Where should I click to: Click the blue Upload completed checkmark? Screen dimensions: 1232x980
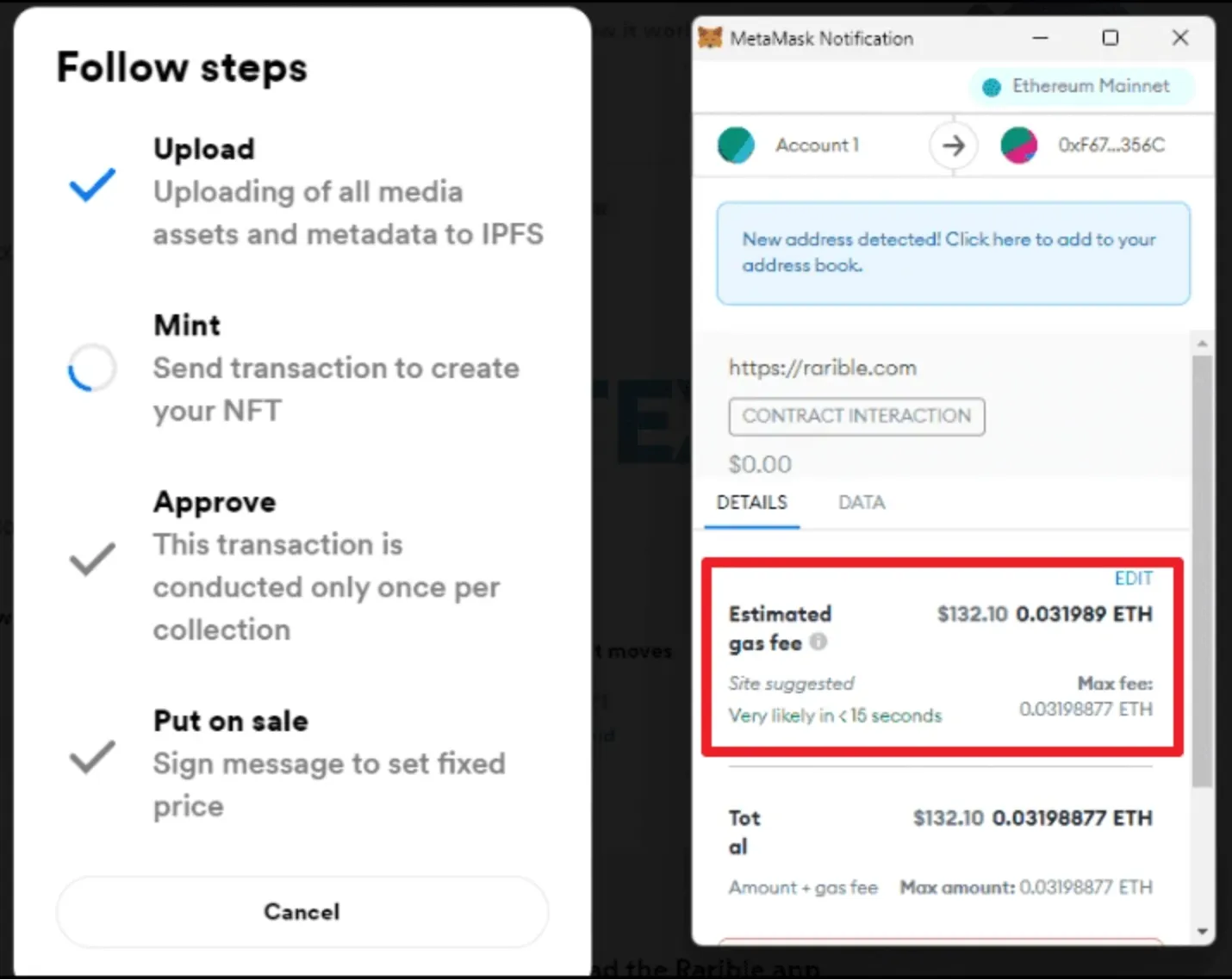point(92,184)
